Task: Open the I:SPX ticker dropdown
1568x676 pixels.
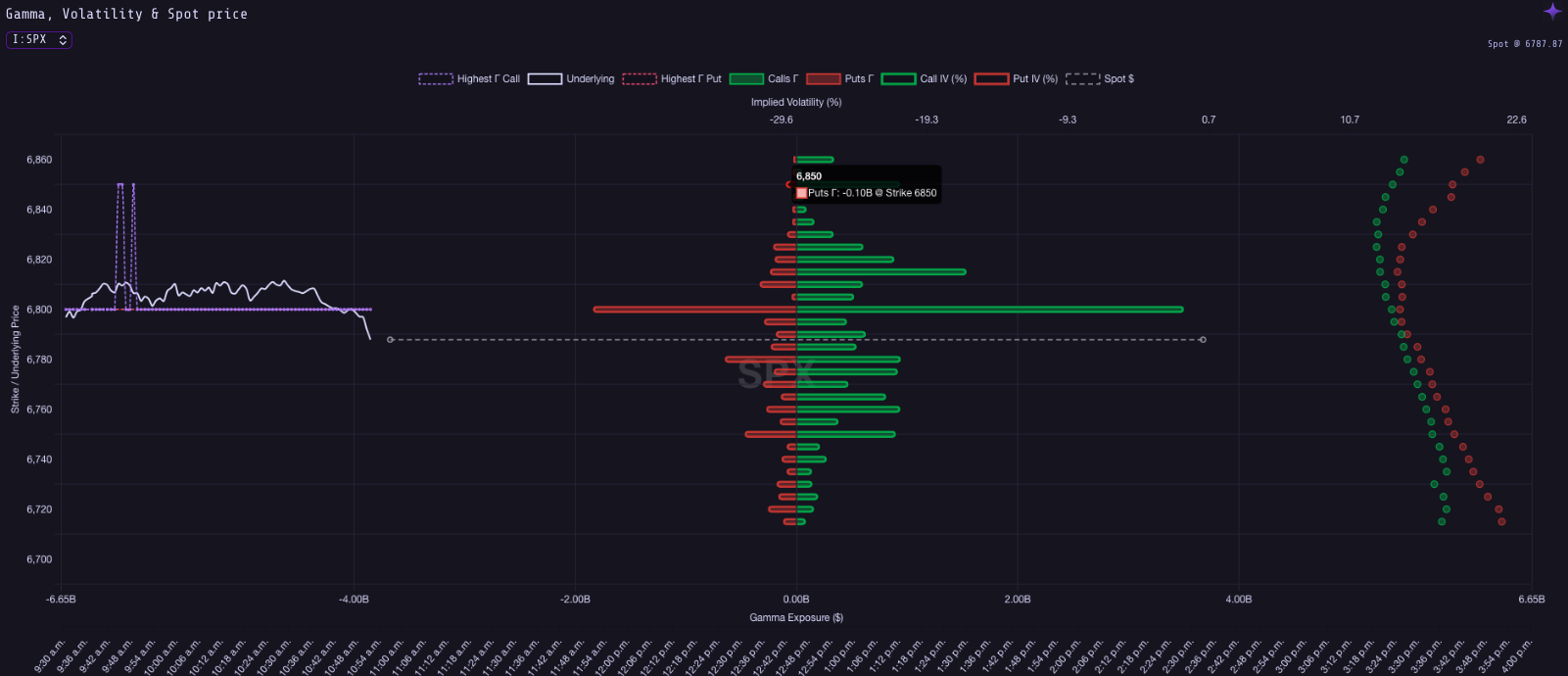Action: (39, 40)
